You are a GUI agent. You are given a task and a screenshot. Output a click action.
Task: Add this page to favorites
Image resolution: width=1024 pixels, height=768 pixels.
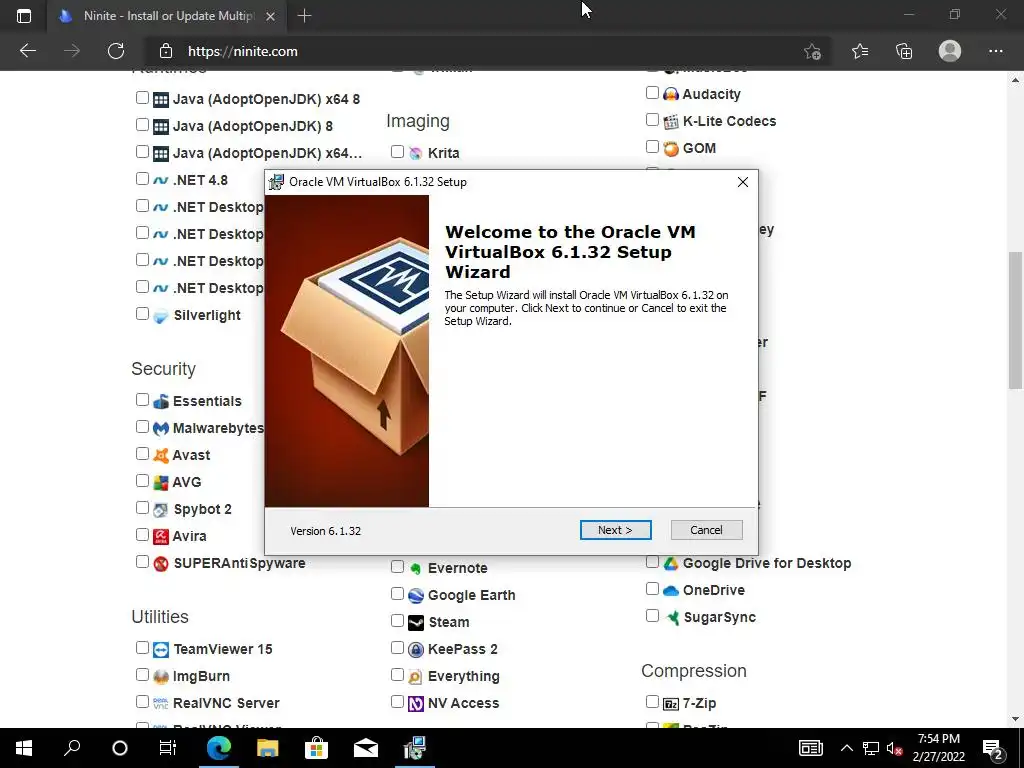coord(812,52)
